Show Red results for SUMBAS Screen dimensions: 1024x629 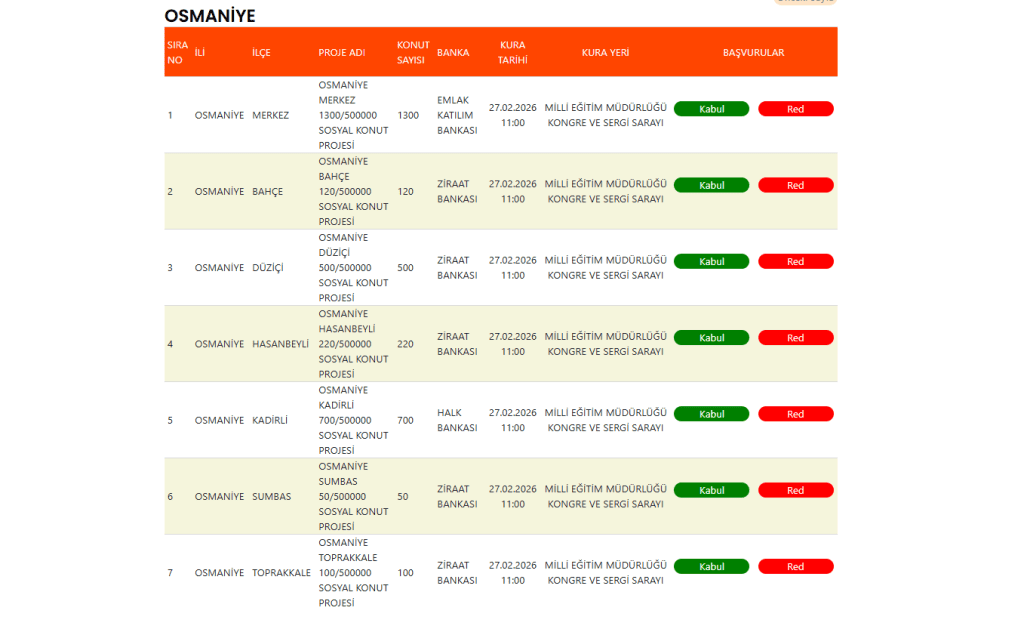[x=795, y=490]
